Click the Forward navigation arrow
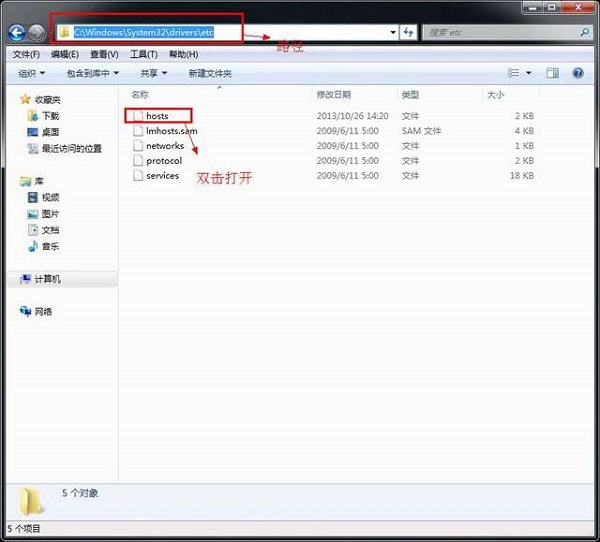The width and height of the screenshot is (600, 542). 37,33
